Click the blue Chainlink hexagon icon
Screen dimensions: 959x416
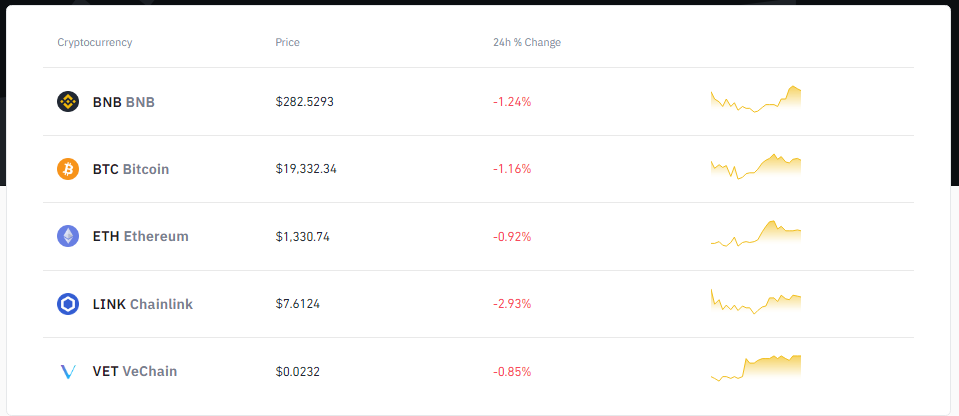click(68, 304)
